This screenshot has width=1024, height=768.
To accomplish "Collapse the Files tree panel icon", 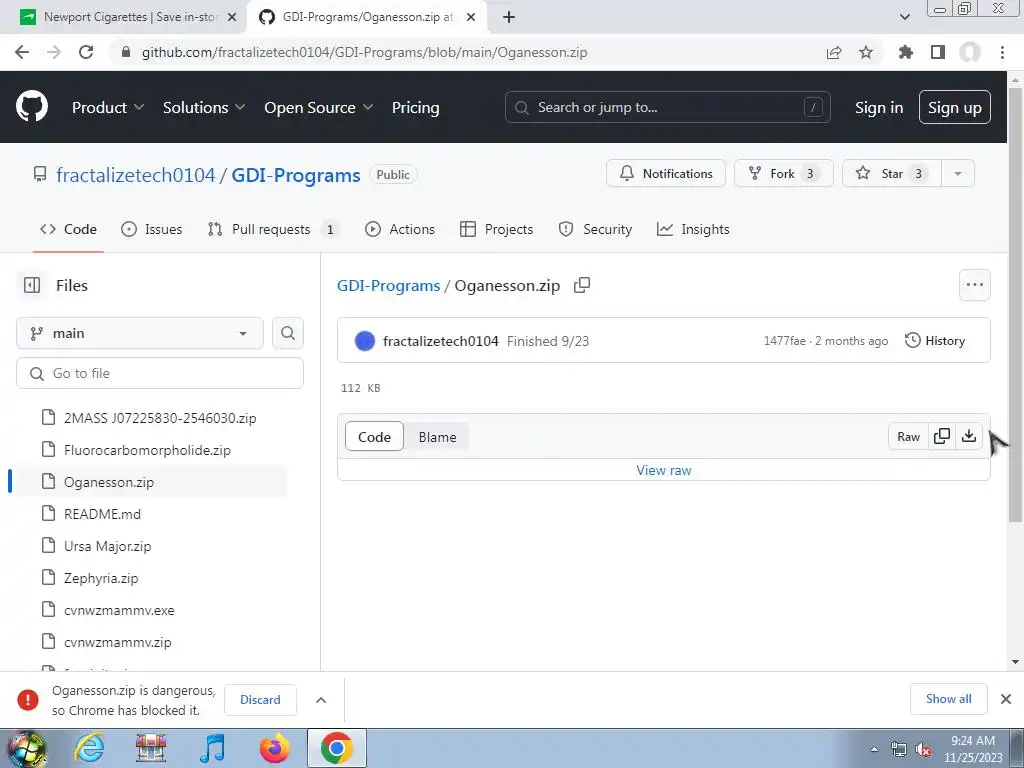I will [x=31, y=285].
